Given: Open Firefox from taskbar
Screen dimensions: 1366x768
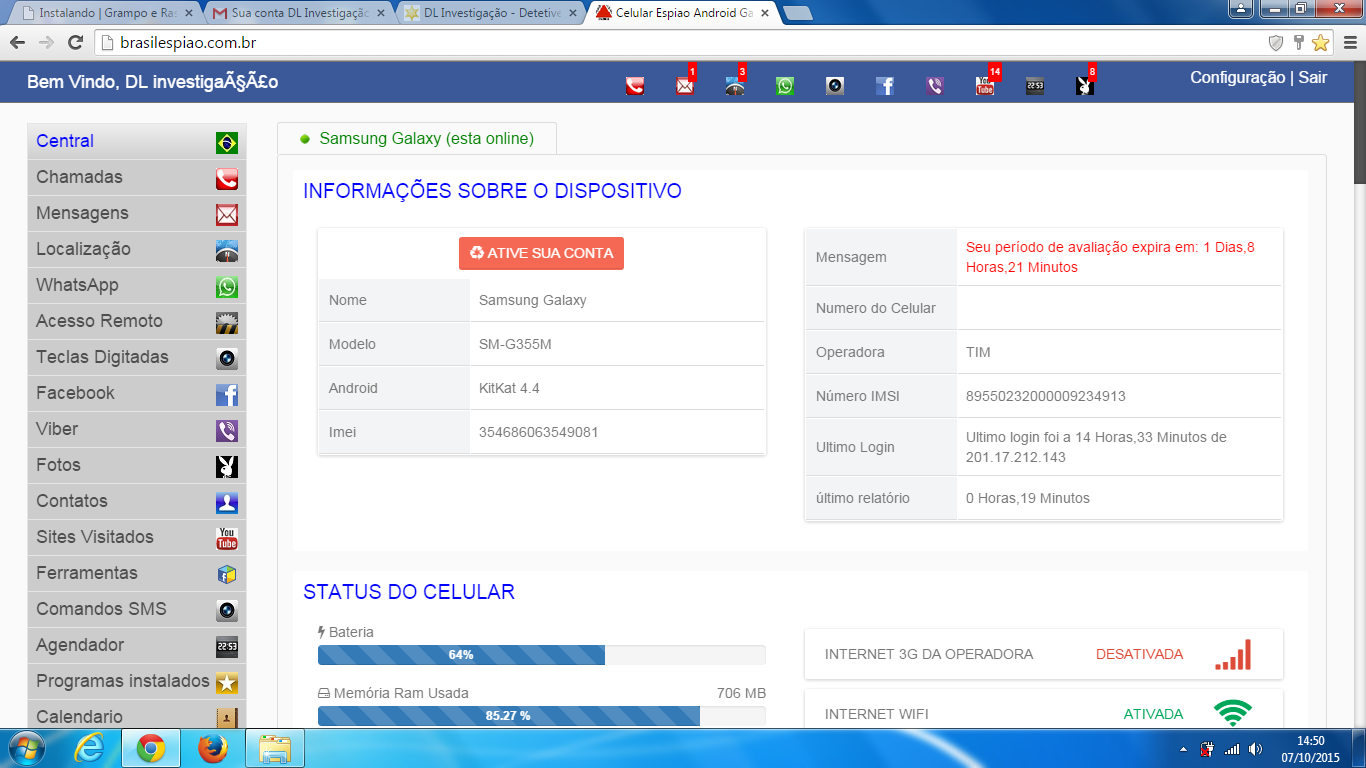Looking at the screenshot, I should [x=212, y=748].
